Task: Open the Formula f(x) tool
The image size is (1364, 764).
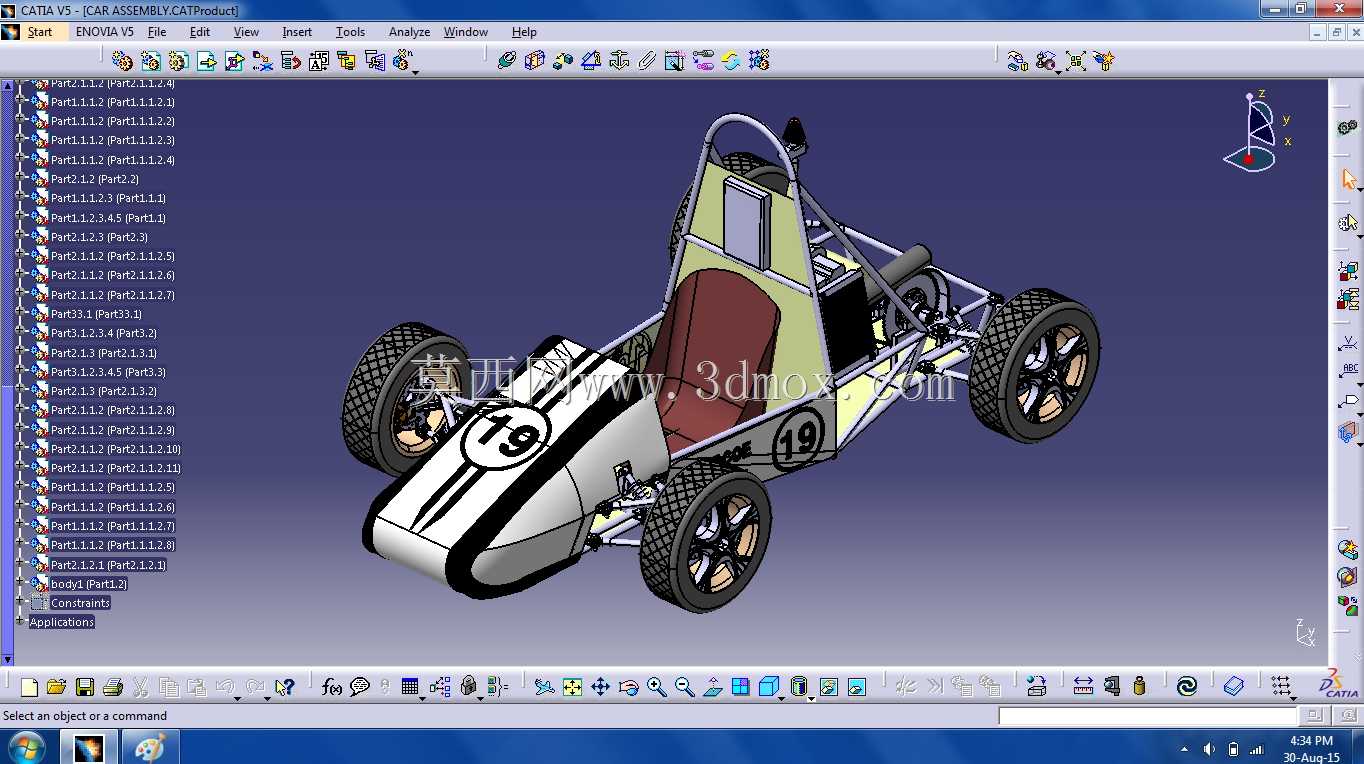Action: click(332, 687)
